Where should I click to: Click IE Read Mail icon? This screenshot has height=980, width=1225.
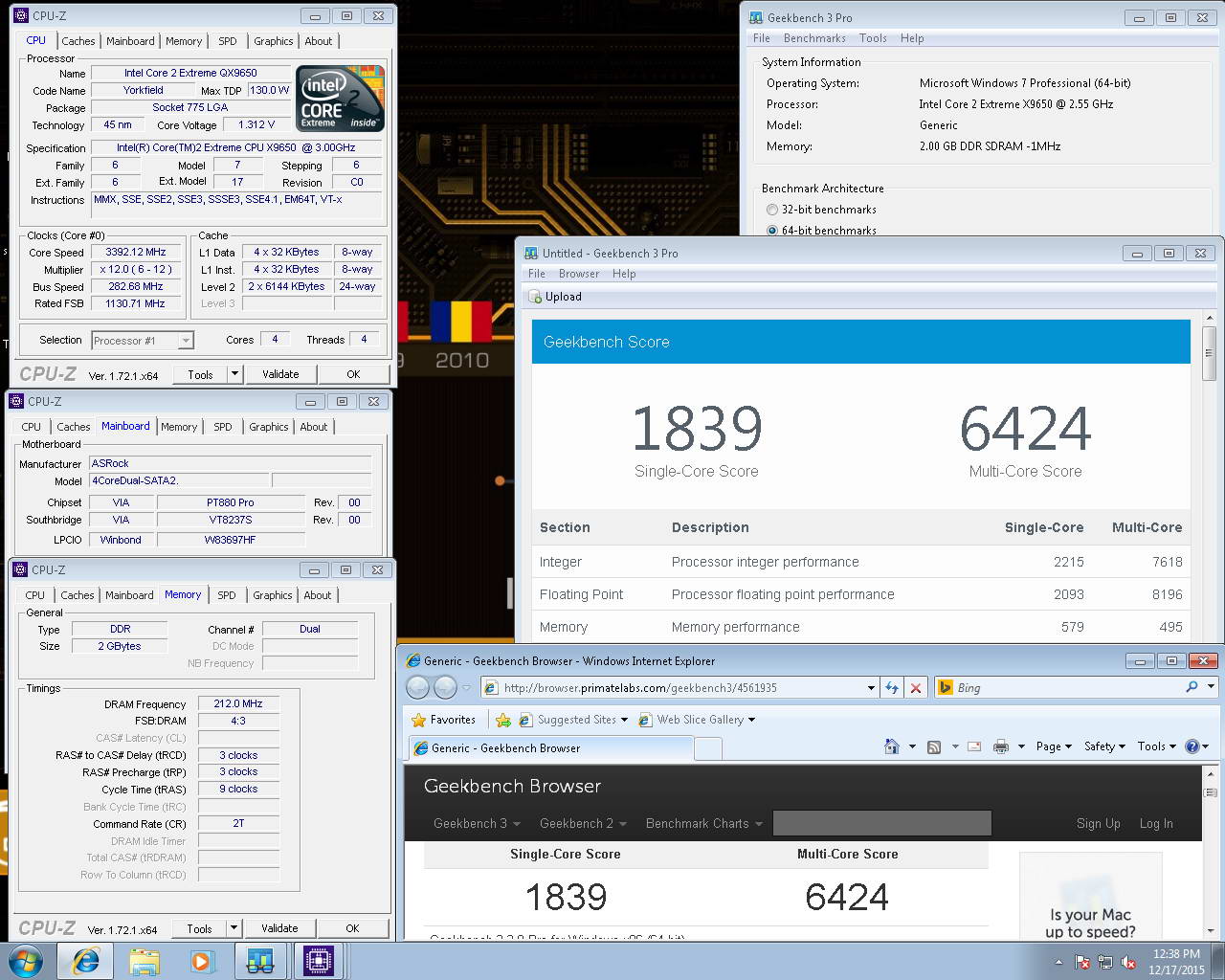point(974,746)
